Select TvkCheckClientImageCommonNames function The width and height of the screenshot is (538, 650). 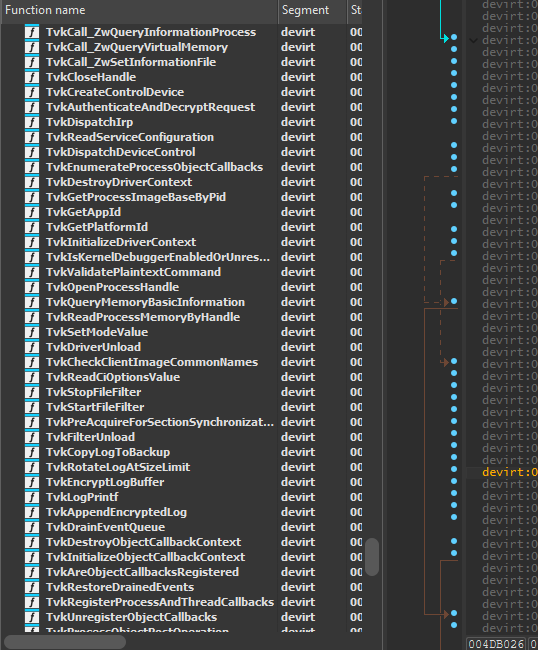(152, 362)
